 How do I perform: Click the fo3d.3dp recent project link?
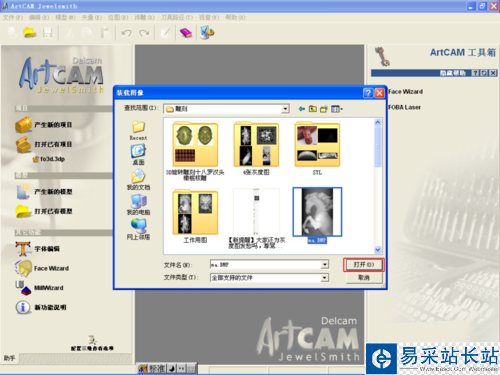[x=52, y=159]
